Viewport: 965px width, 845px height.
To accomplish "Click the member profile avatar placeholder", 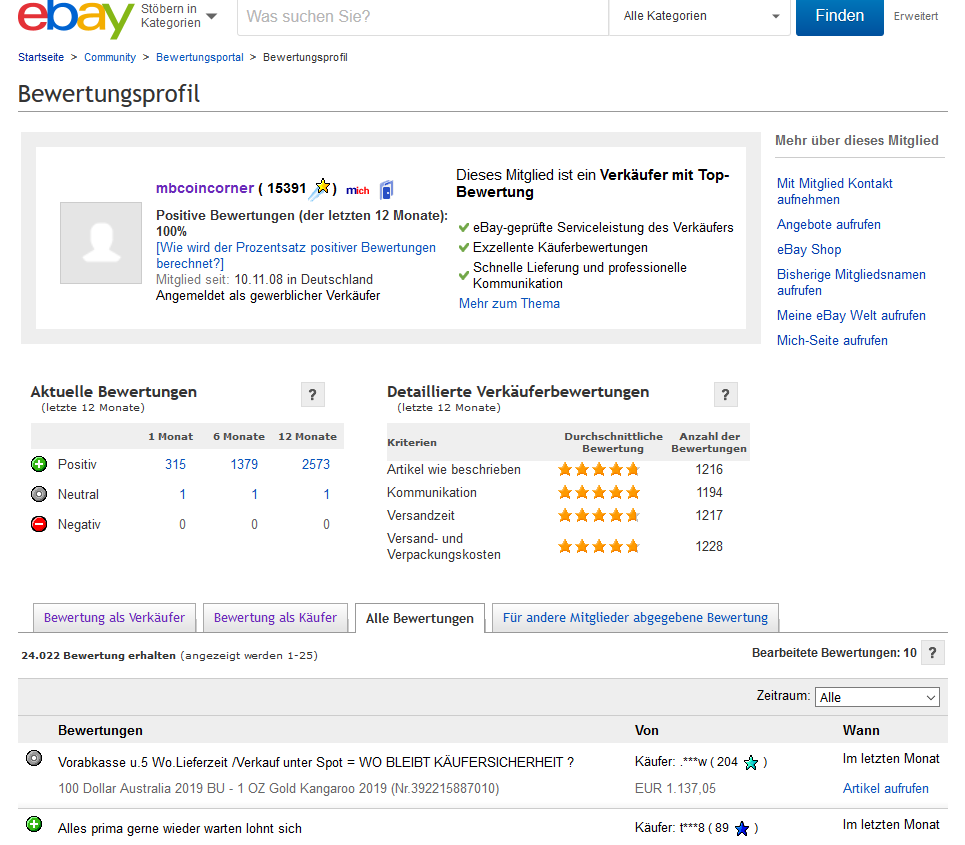I will click(100, 243).
